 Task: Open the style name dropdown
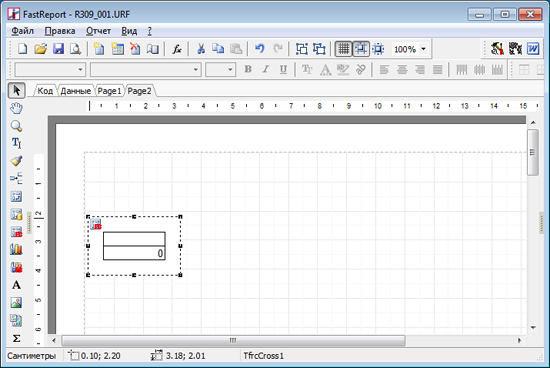(x=80, y=69)
